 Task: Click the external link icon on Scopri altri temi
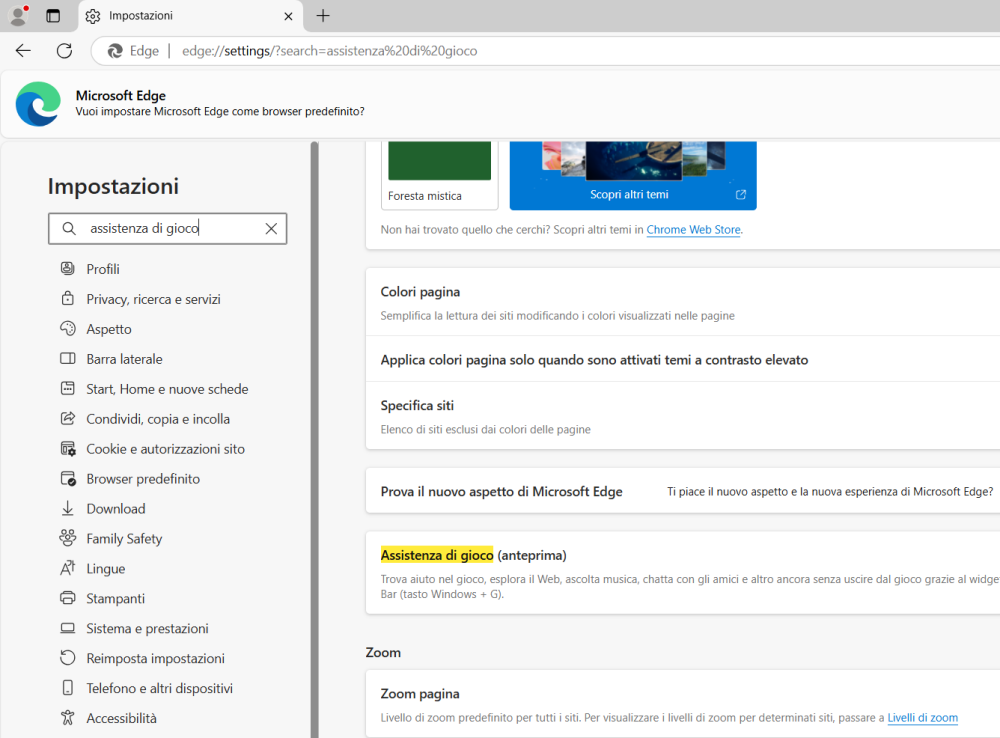[740, 195]
